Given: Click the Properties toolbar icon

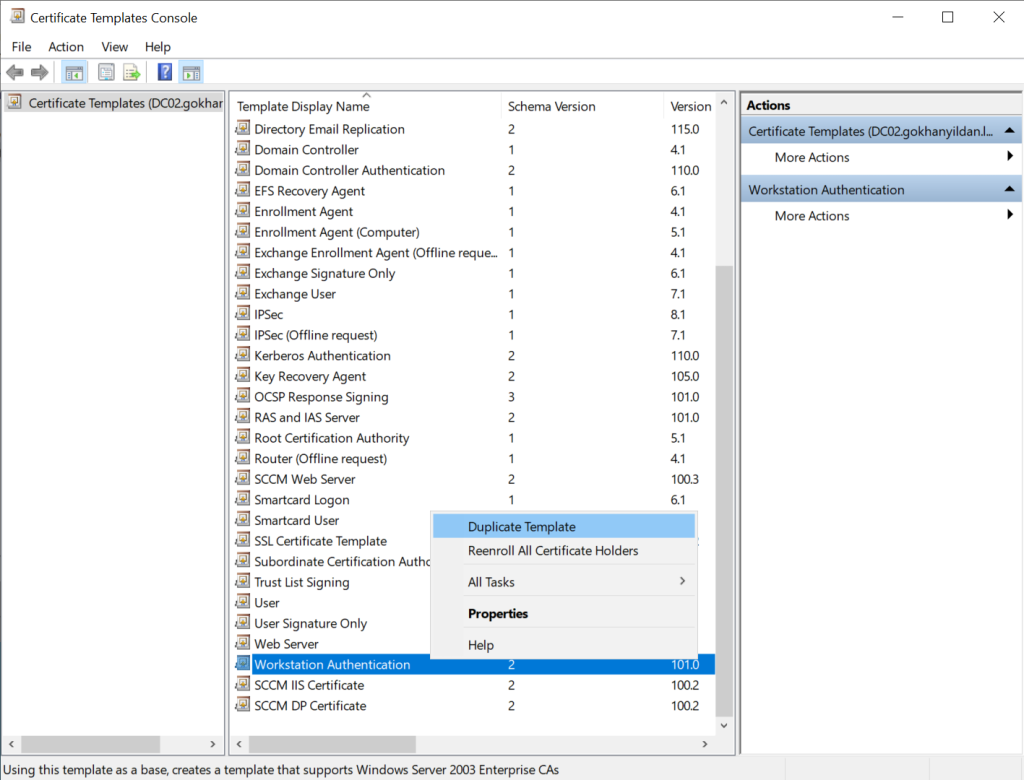Looking at the screenshot, I should (x=106, y=73).
